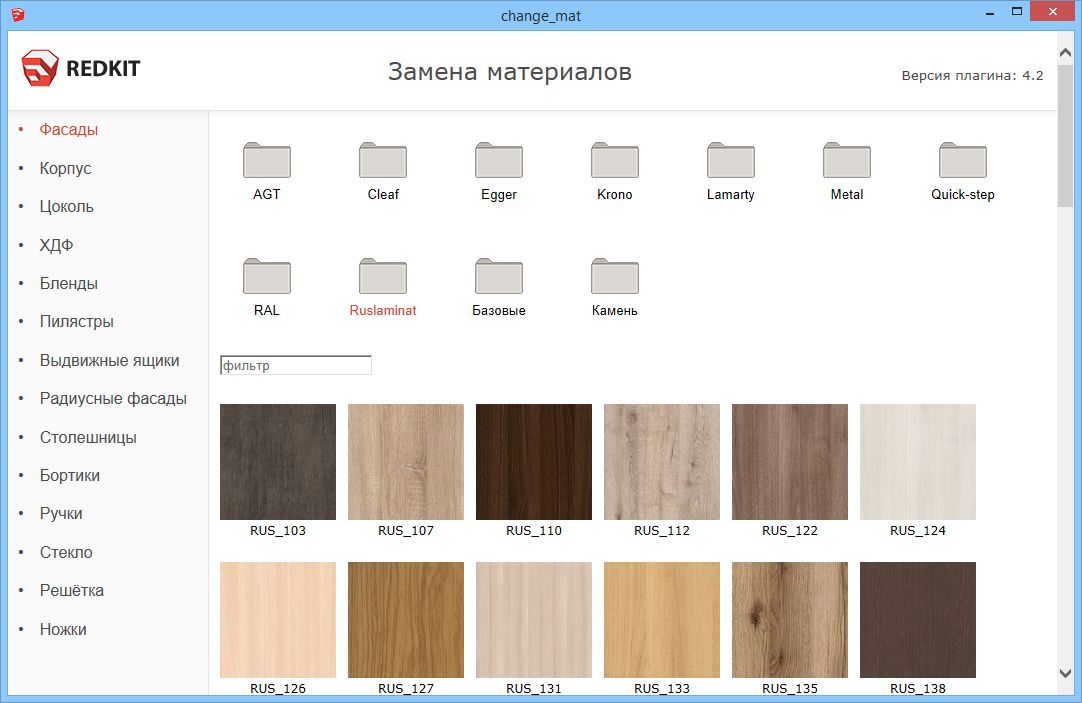This screenshot has width=1082, height=703.
Task: Maximize the change_mat window
Action: 1016,12
